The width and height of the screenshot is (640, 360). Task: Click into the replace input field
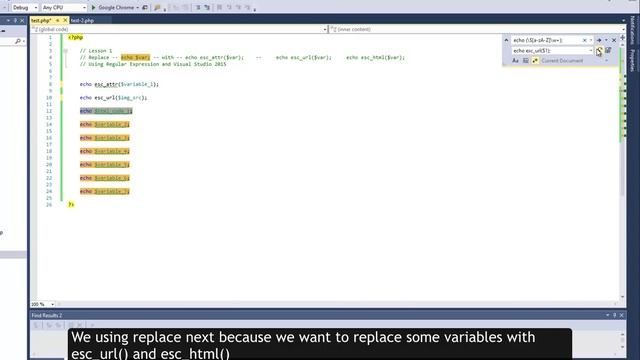coord(550,51)
